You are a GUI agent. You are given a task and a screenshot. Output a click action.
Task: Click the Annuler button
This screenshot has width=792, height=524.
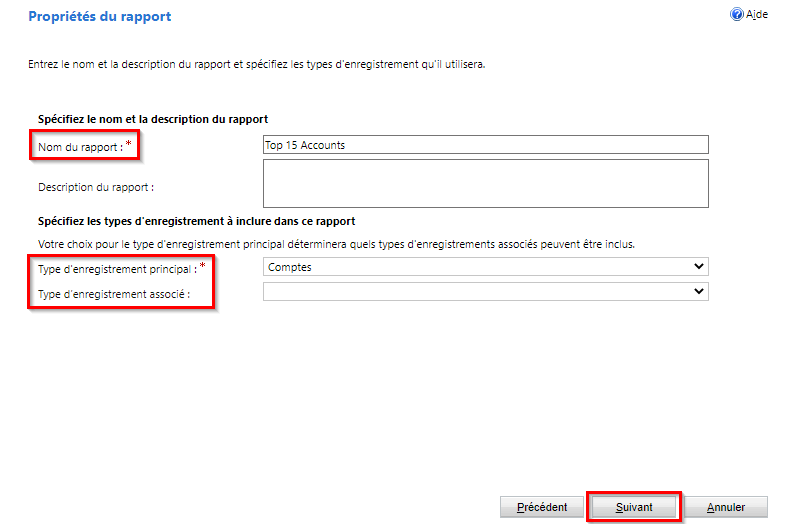[x=726, y=507]
